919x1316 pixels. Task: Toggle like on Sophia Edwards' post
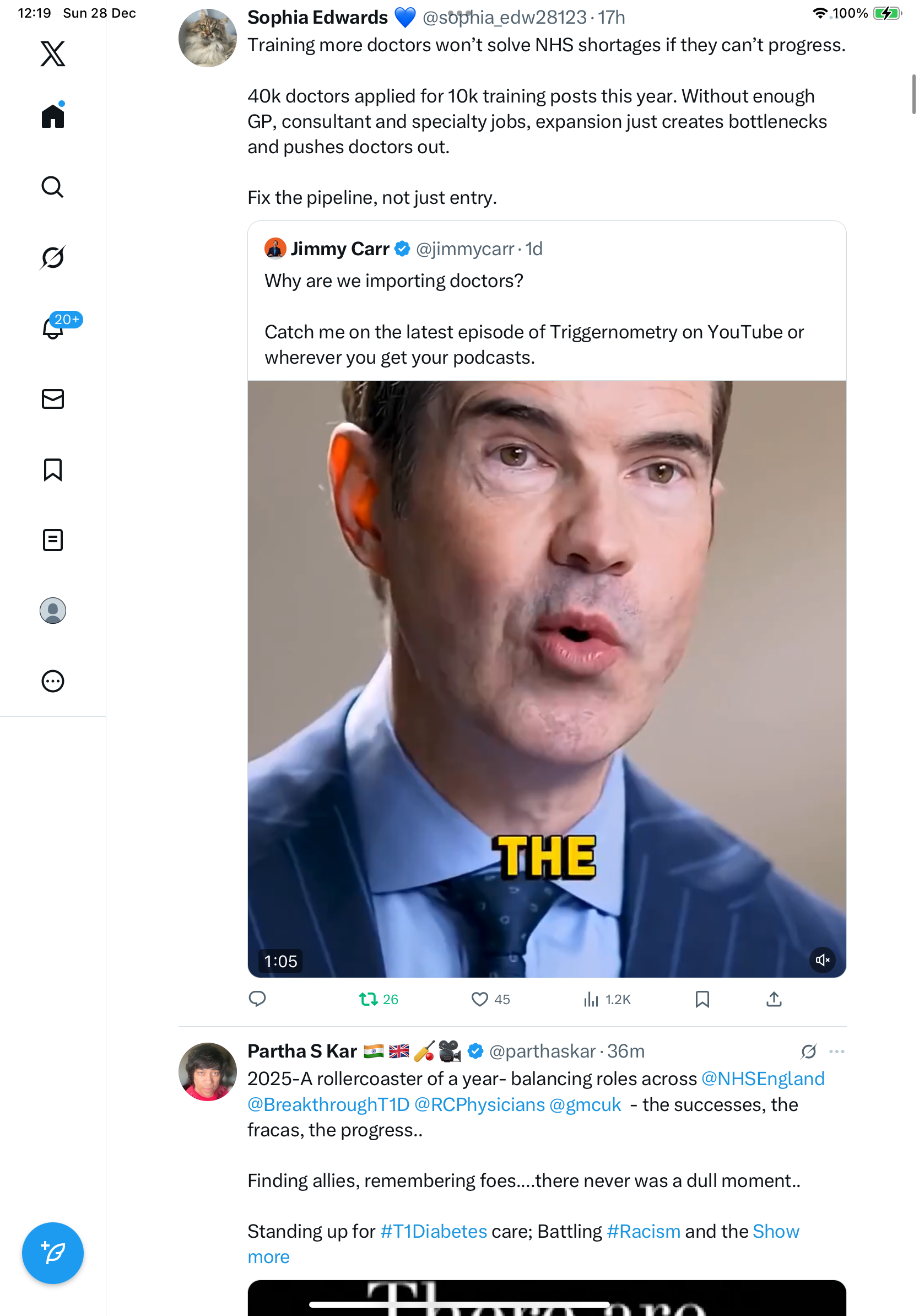pos(479,1000)
